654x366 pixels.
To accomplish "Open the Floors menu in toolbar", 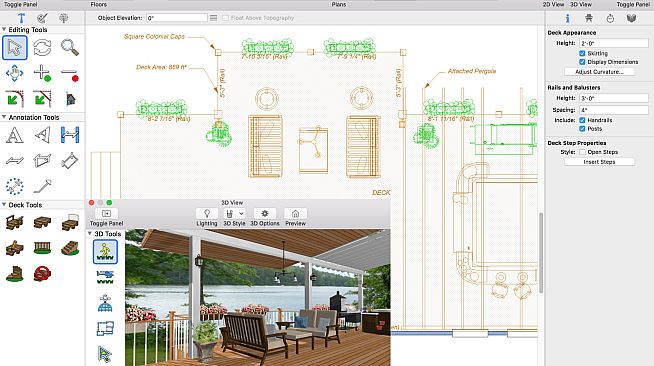I will (98, 4).
